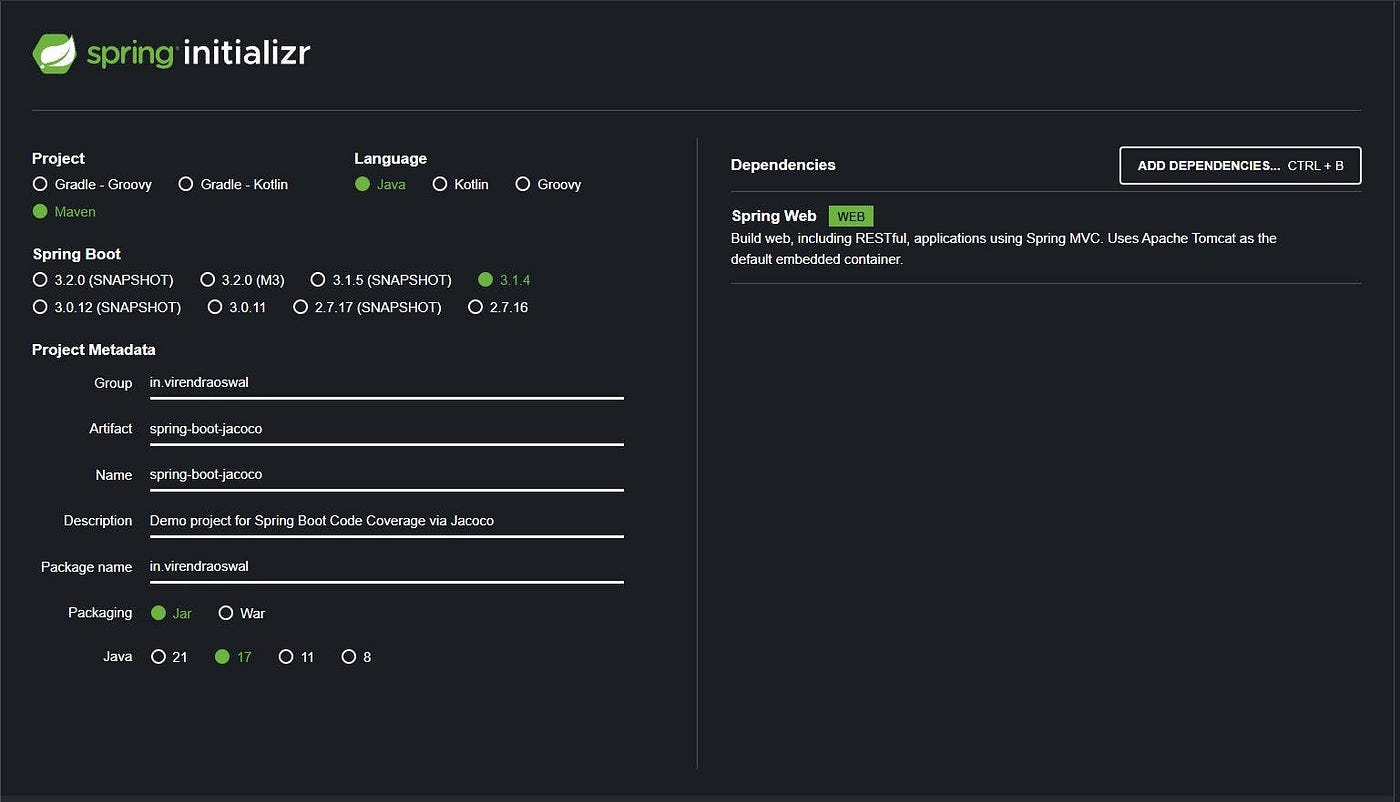Click the Spring Web description text
This screenshot has width=1400, height=802.
pyautogui.click(x=1003, y=249)
